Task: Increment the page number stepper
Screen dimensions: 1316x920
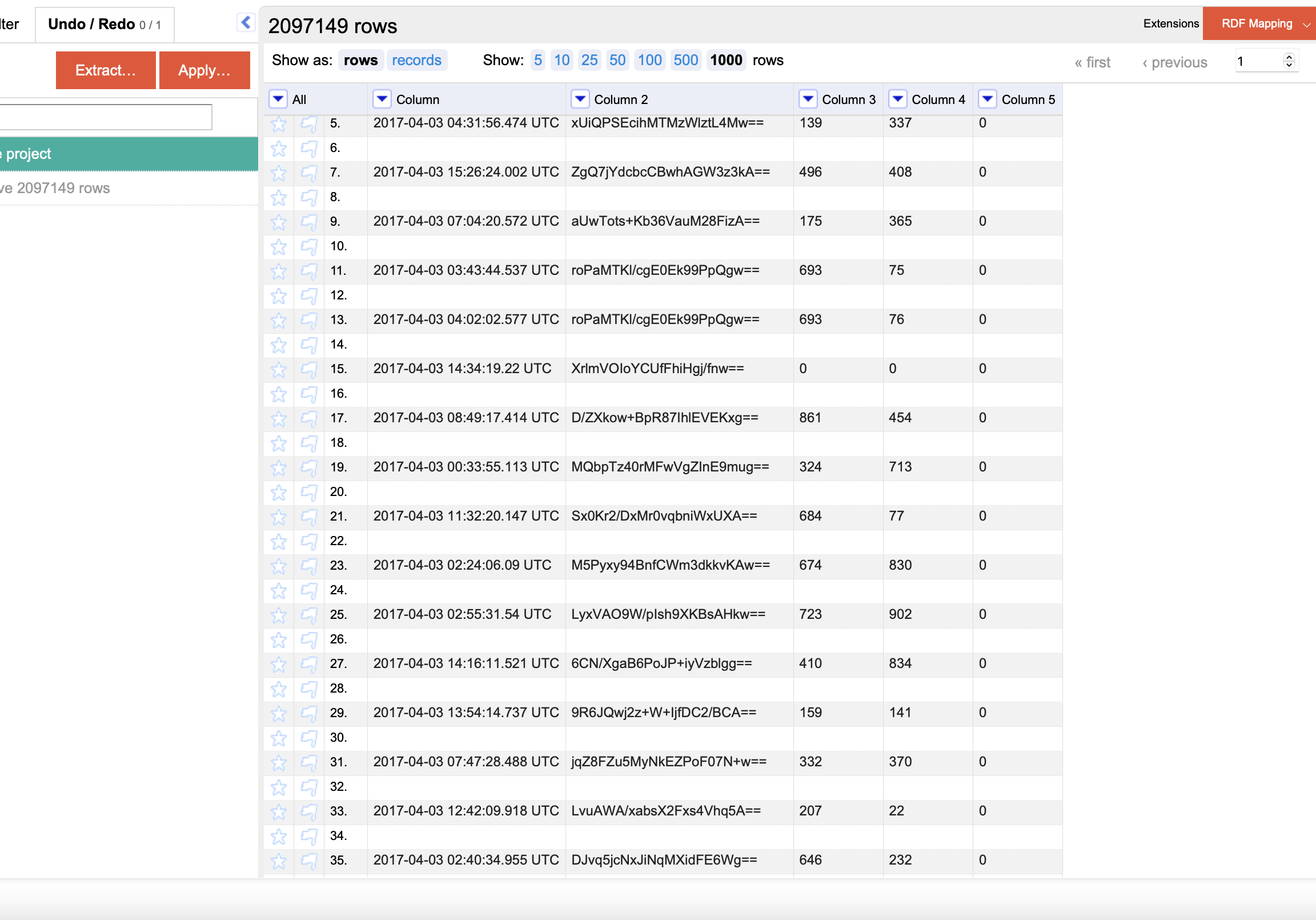Action: coord(1289,57)
